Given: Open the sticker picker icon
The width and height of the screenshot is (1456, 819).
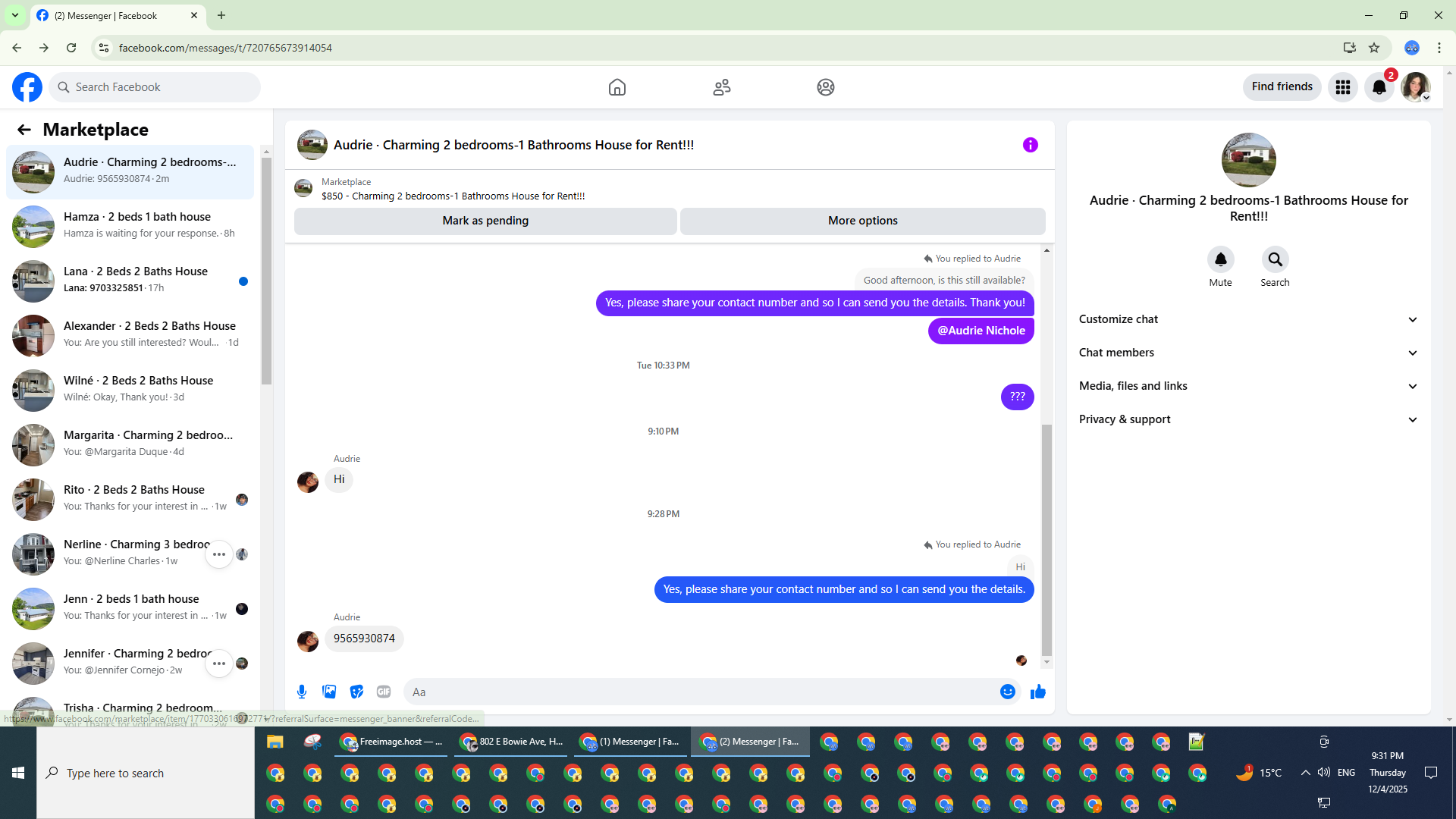Looking at the screenshot, I should click(356, 692).
